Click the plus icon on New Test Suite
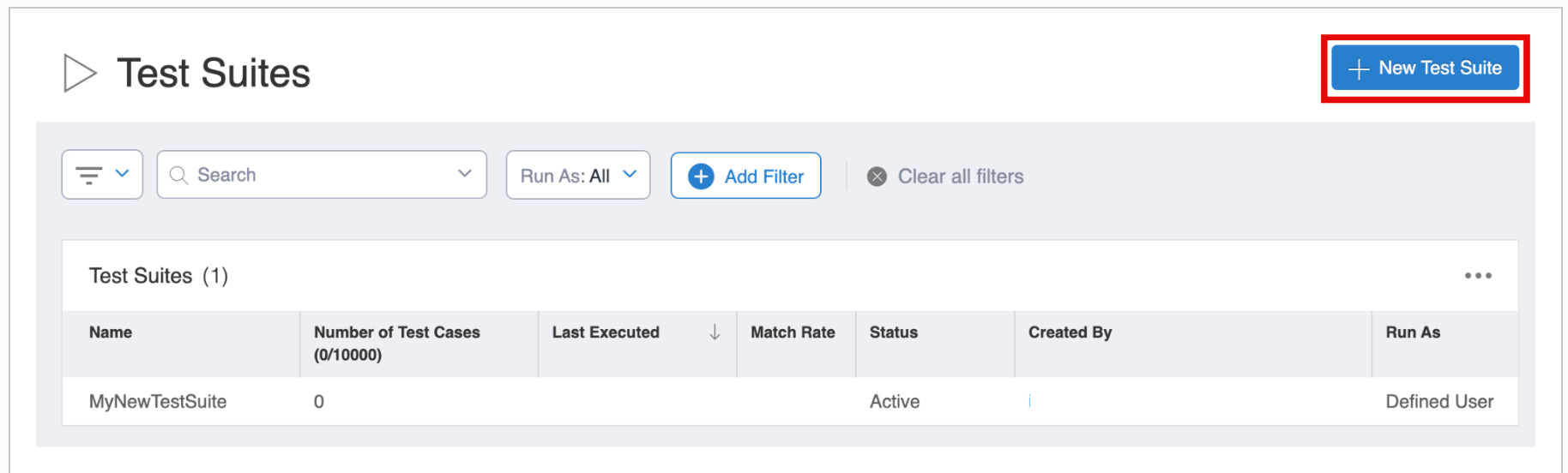This screenshot has width=1568, height=473. tap(1358, 69)
